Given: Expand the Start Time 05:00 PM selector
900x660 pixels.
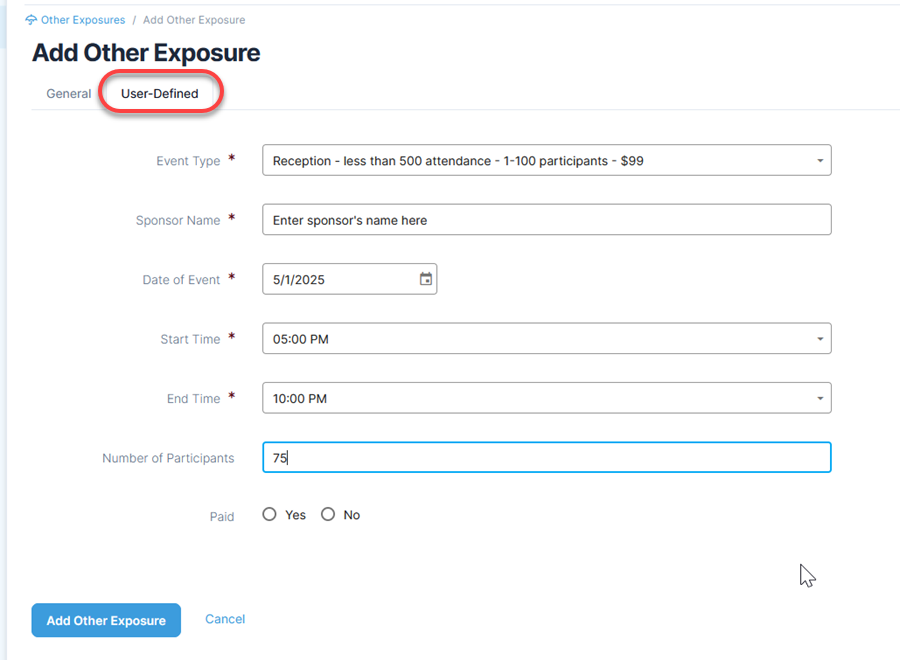Looking at the screenshot, I should 546,339.
